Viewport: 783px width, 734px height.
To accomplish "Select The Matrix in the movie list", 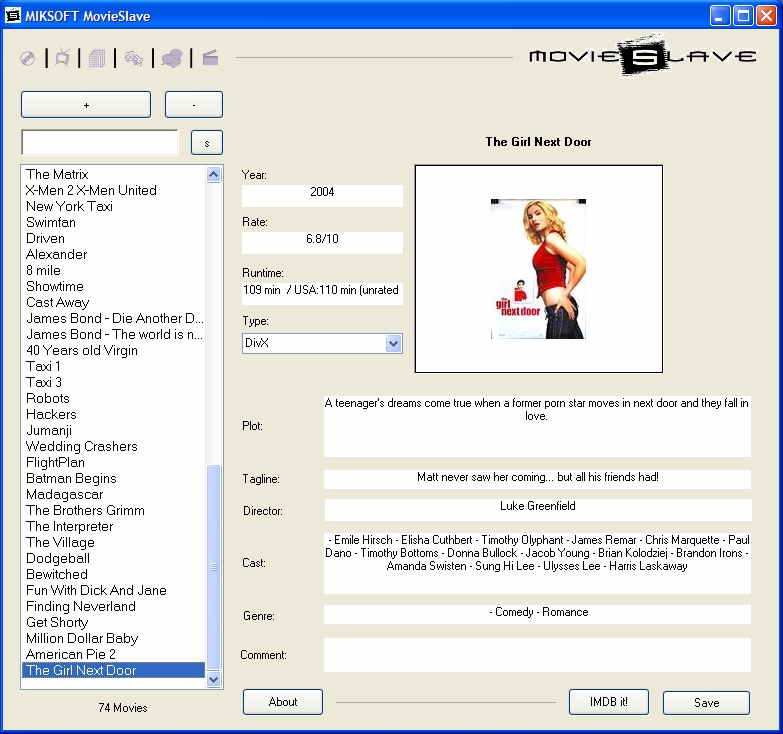I will (114, 174).
